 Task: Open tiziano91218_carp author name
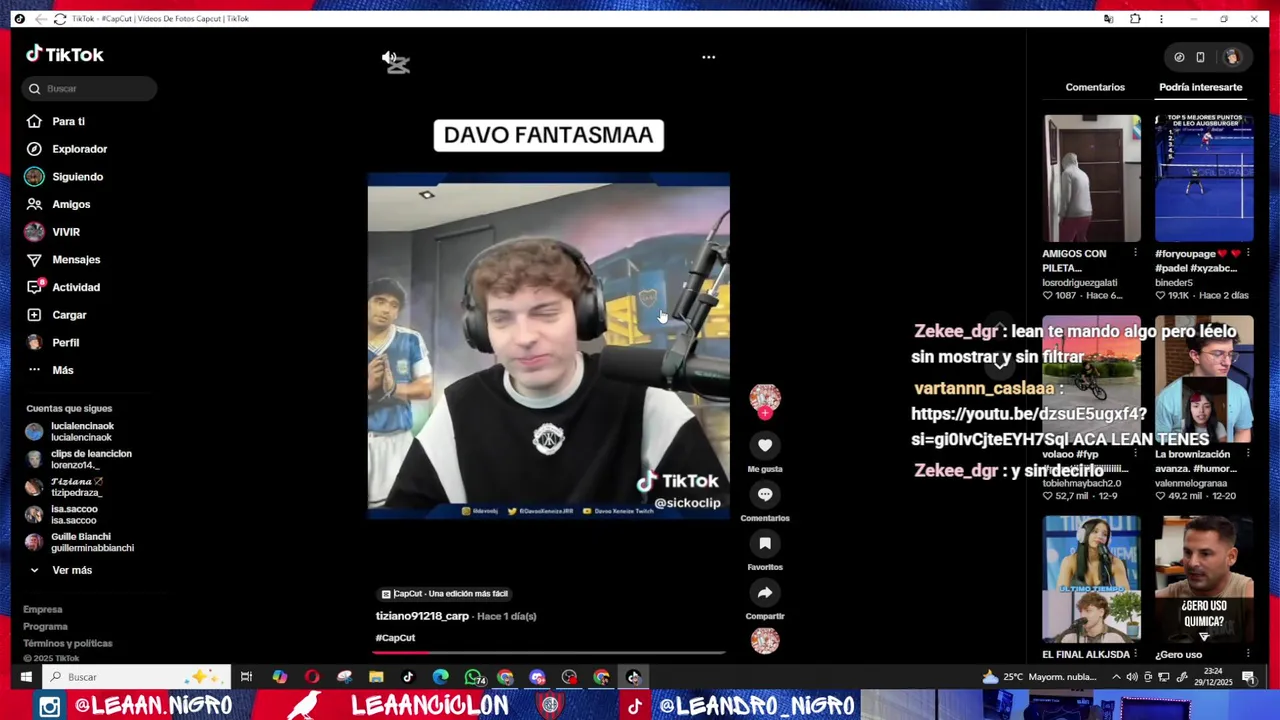(x=422, y=616)
